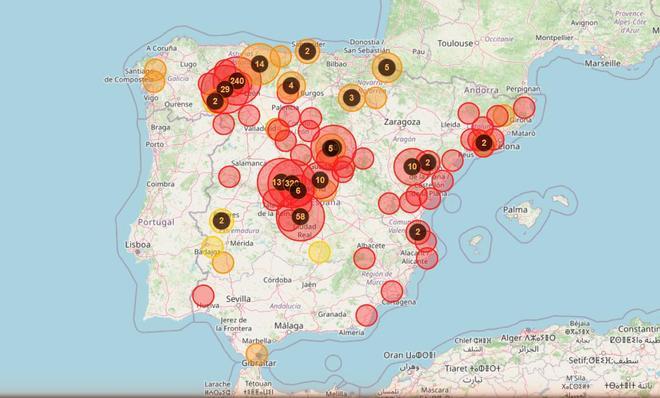This screenshot has height=398, width=660.
Task: Open the orange cluster labeled 3
Action: [x=351, y=98]
